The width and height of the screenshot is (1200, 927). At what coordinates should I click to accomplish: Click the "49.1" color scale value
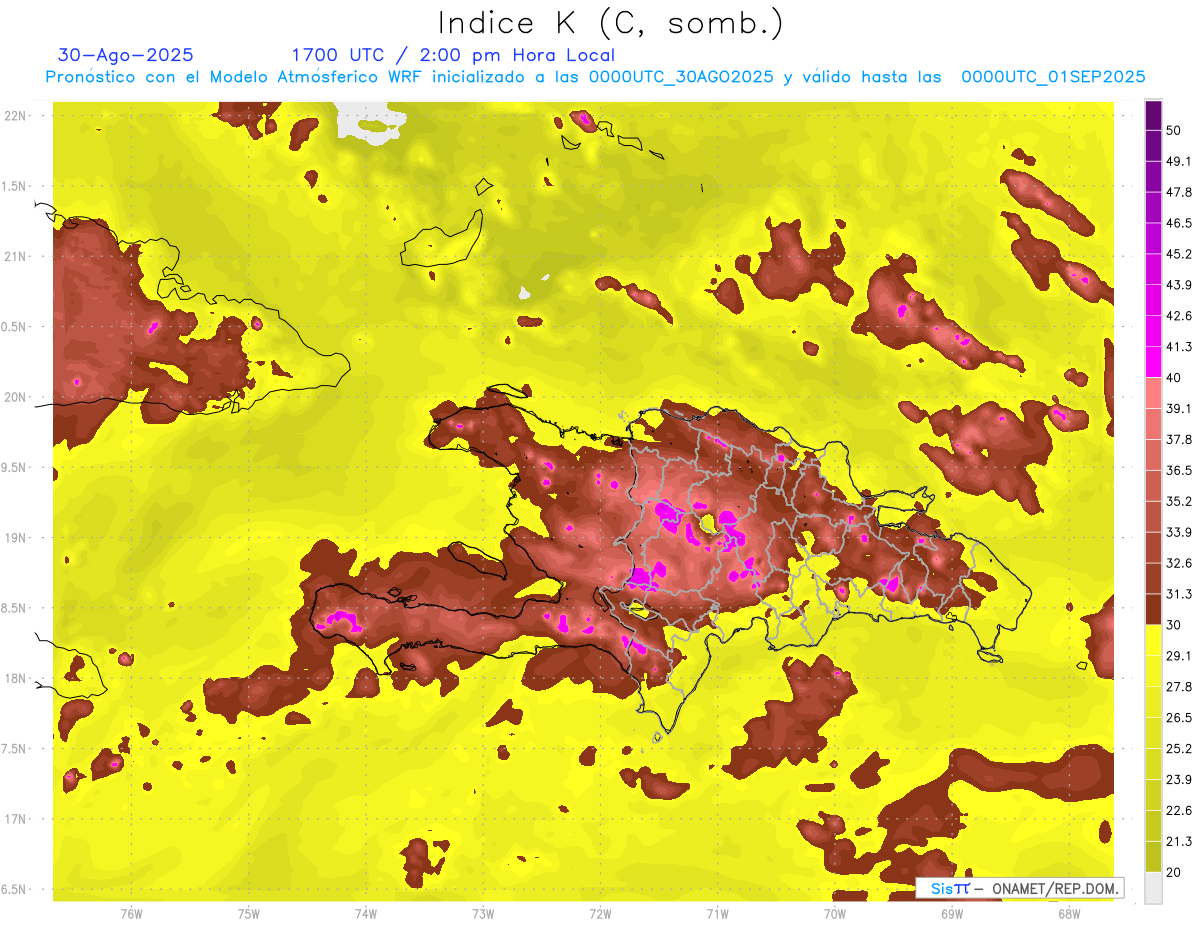point(1179,161)
